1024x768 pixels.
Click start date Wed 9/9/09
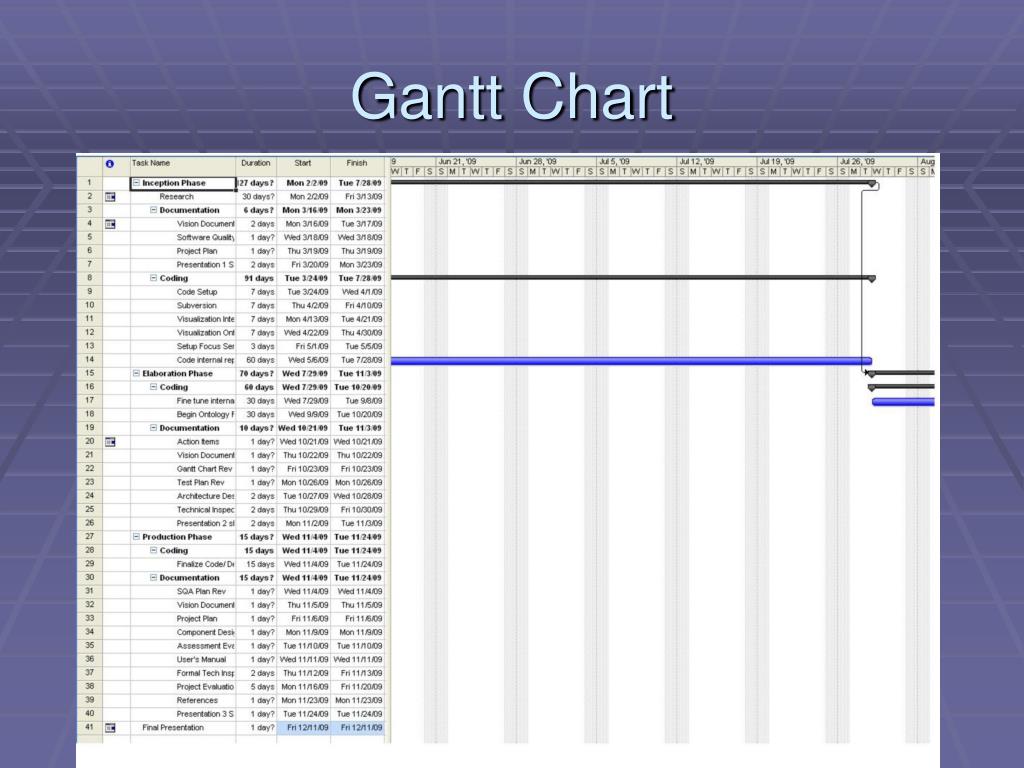[303, 415]
